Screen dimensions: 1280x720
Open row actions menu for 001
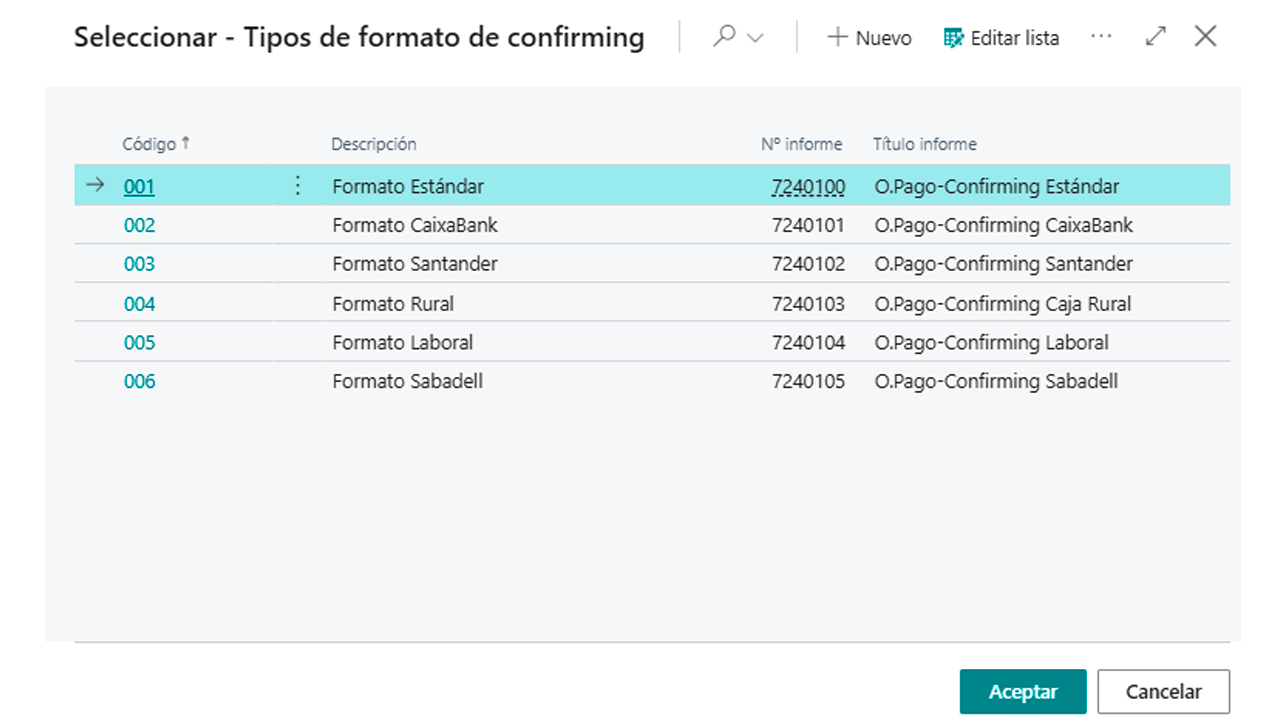pyautogui.click(x=297, y=186)
